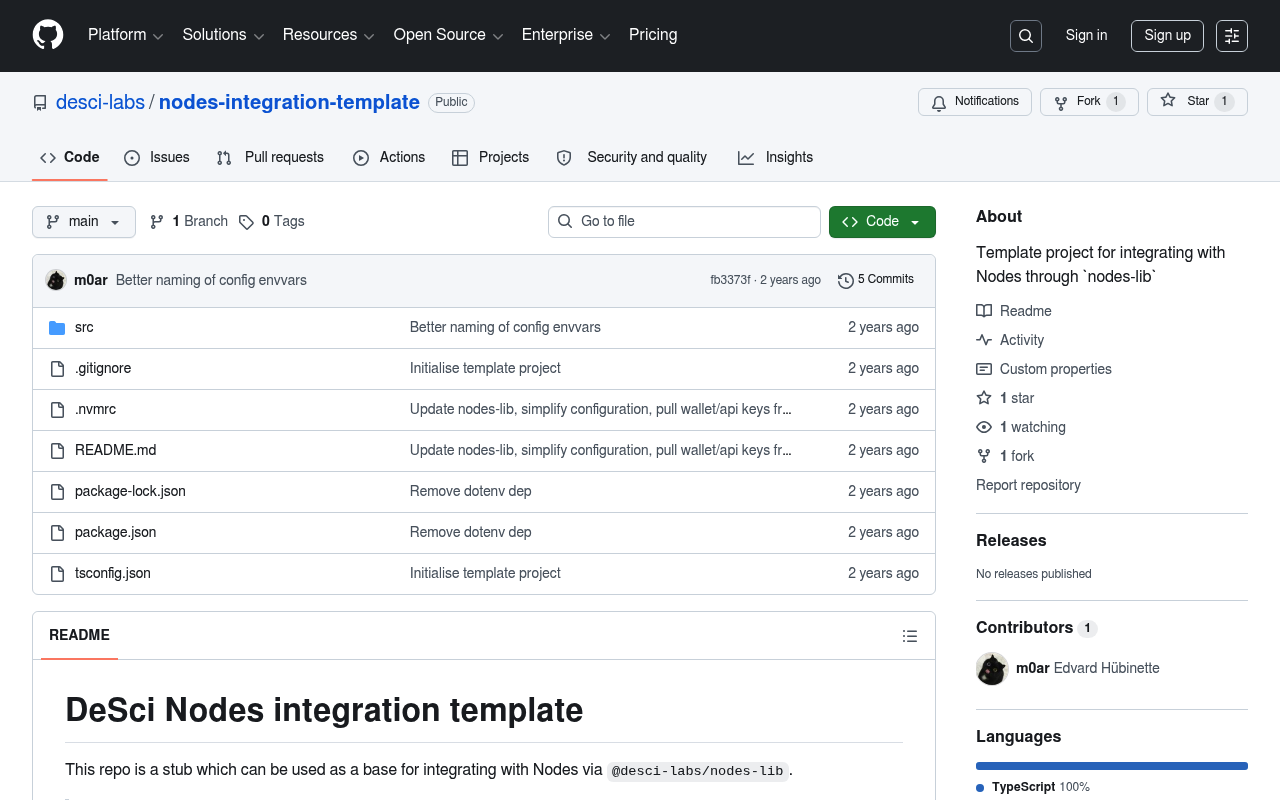1280x800 pixels.
Task: Expand the Solutions menu
Action: (223, 35)
